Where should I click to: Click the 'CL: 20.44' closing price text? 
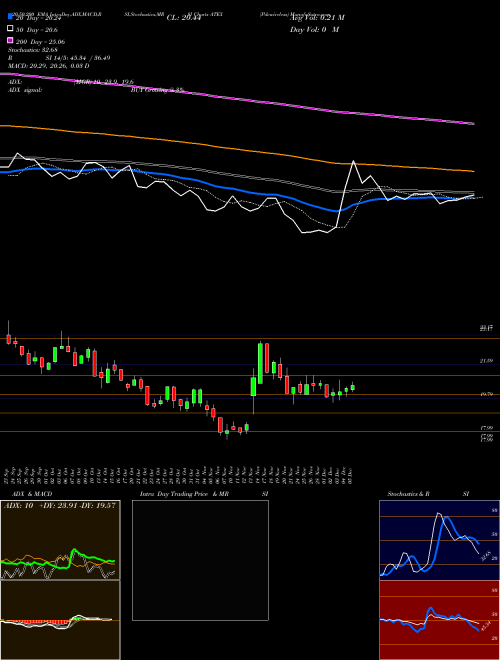click(x=183, y=18)
